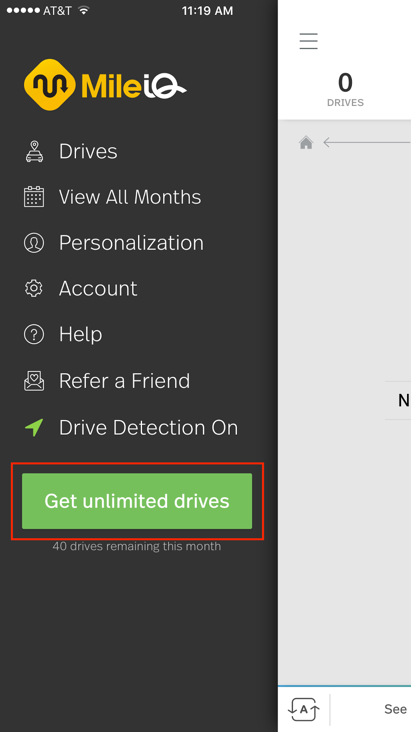Screen dimensions: 411x732
Task: Tap the auto-classify icon at bottom
Action: [304, 710]
